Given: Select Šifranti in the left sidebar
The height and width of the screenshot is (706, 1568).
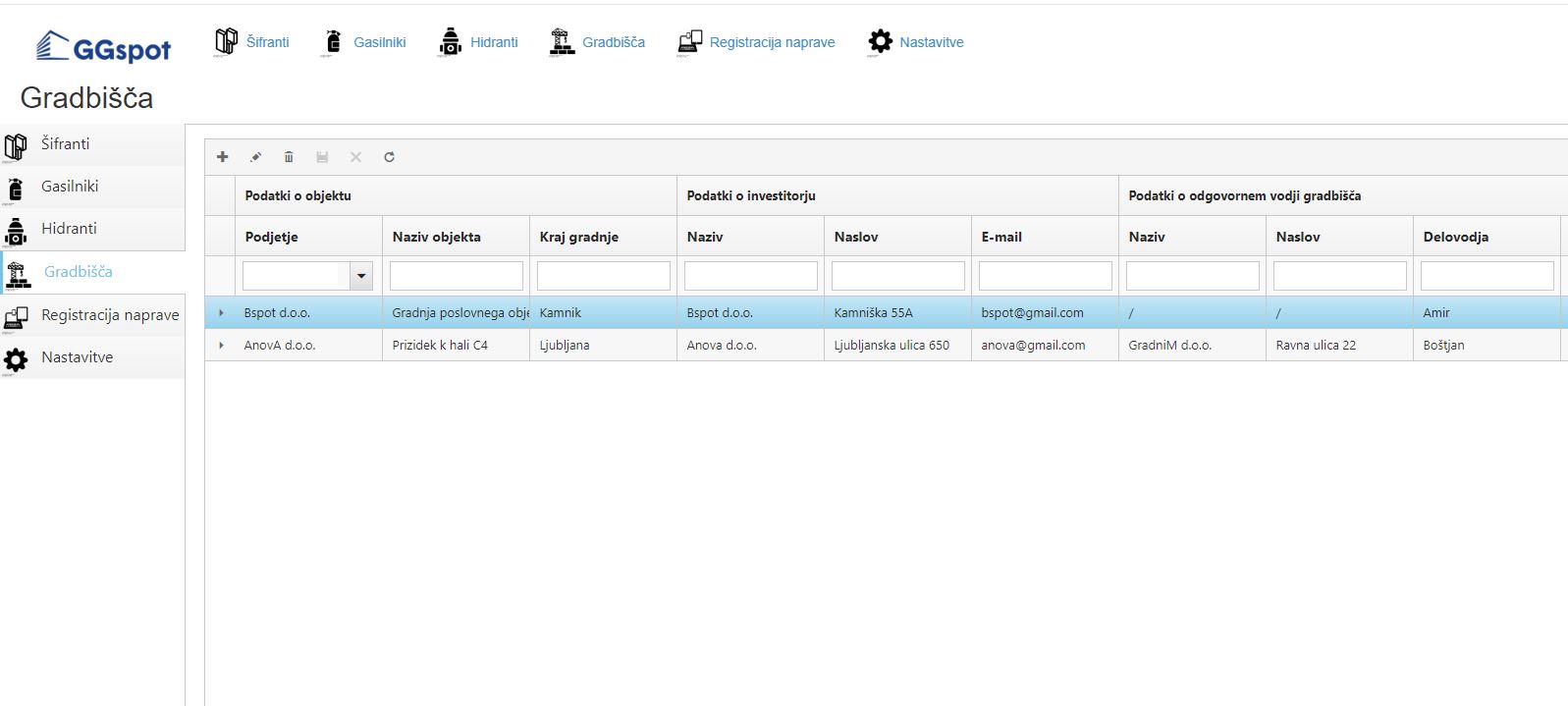Looking at the screenshot, I should 65,144.
